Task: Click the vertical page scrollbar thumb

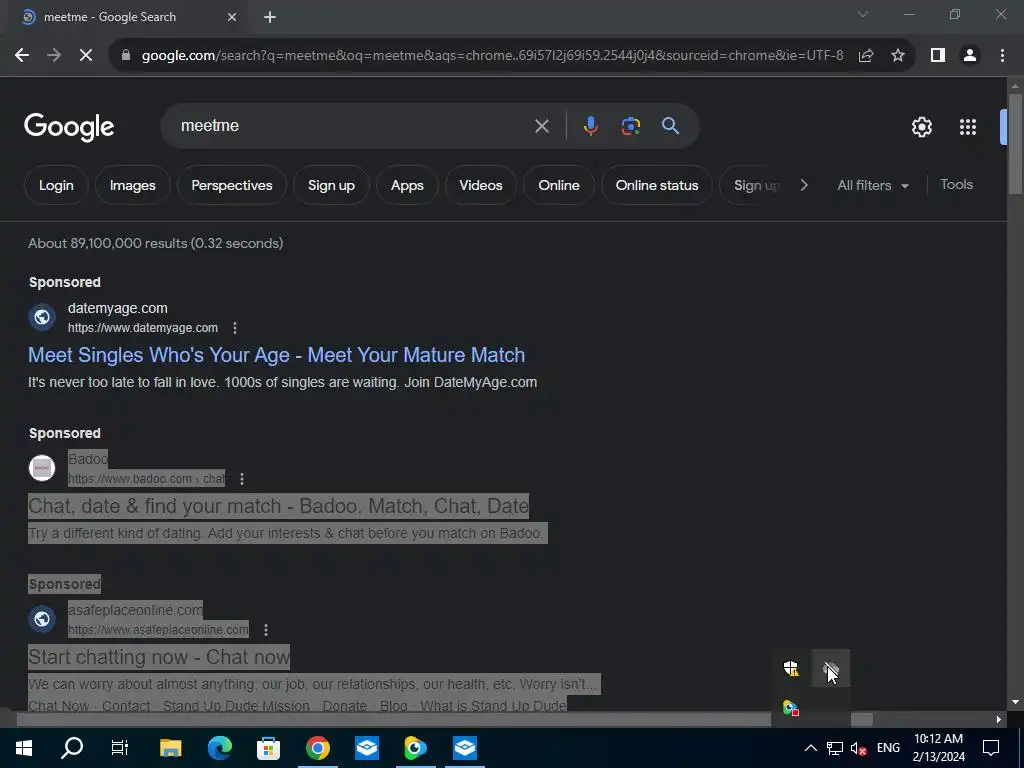Action: coord(1015,144)
